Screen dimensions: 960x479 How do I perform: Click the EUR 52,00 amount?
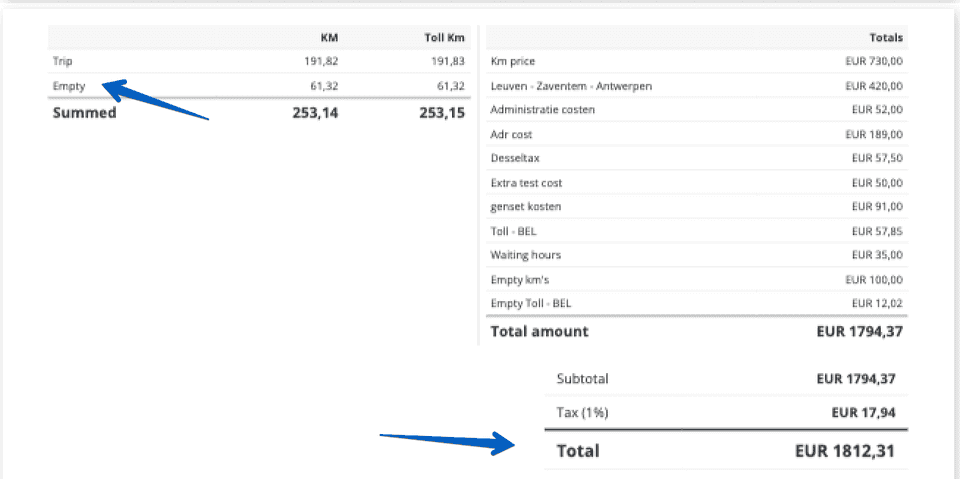point(877,110)
